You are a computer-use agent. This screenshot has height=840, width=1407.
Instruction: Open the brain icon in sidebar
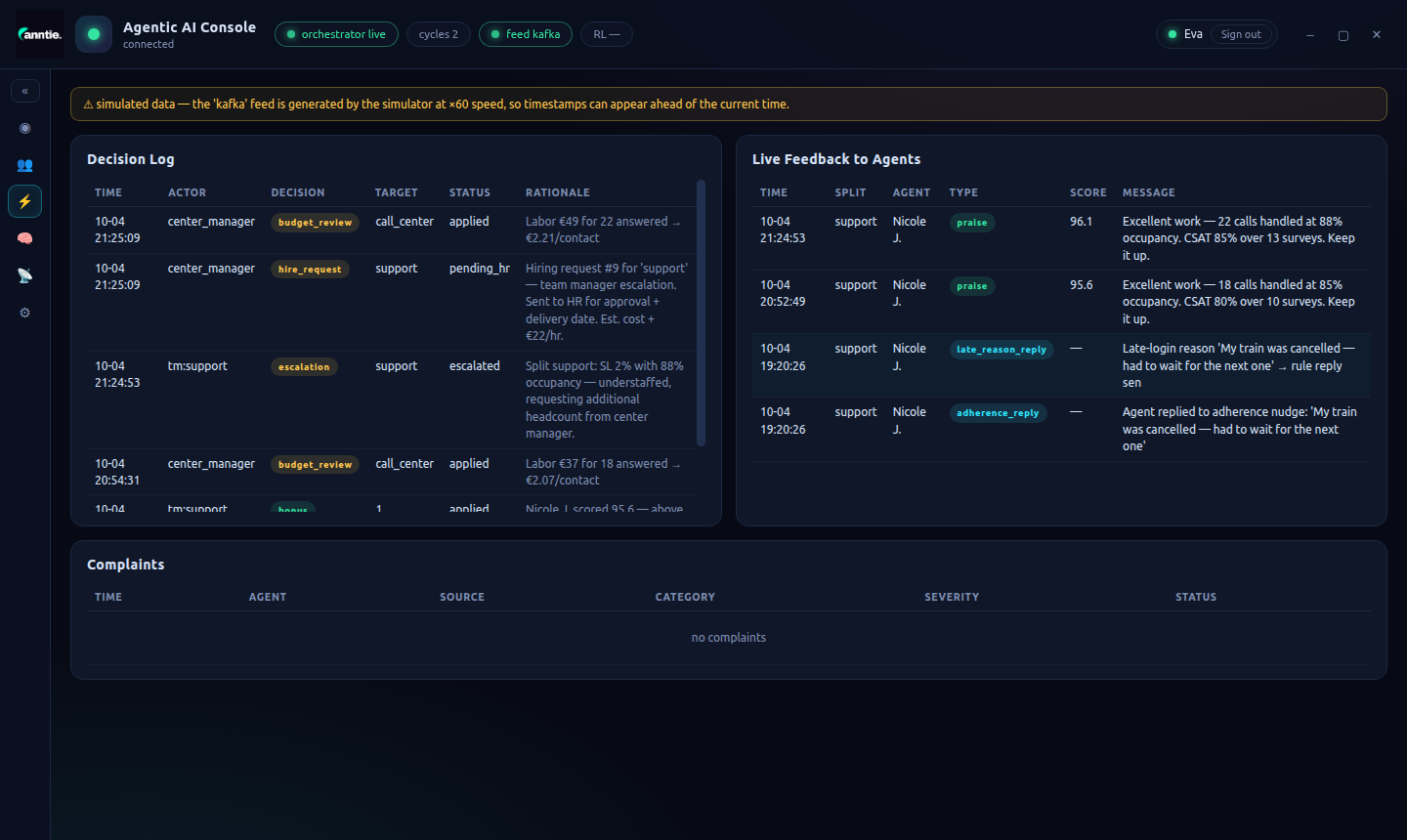click(x=25, y=238)
